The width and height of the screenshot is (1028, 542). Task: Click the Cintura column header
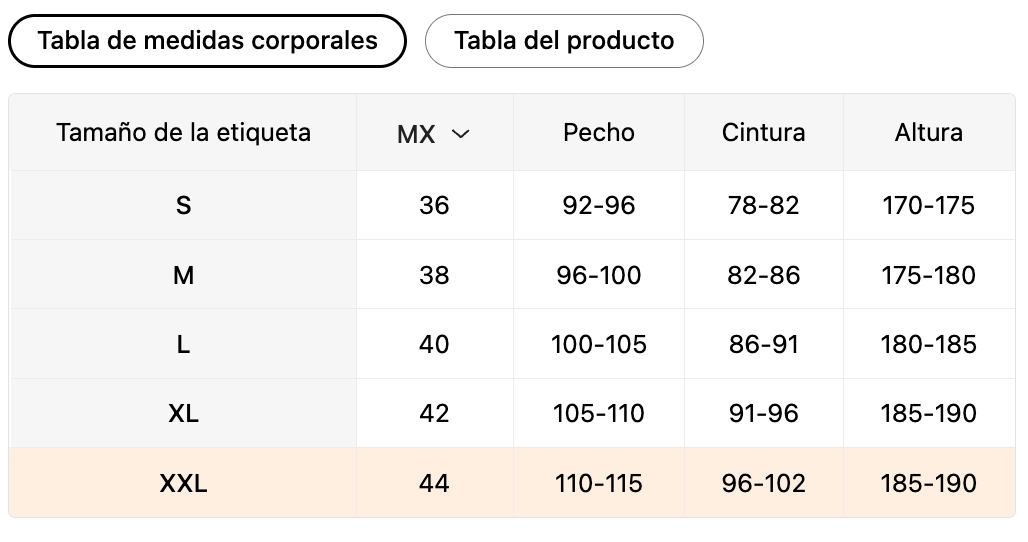tap(764, 132)
